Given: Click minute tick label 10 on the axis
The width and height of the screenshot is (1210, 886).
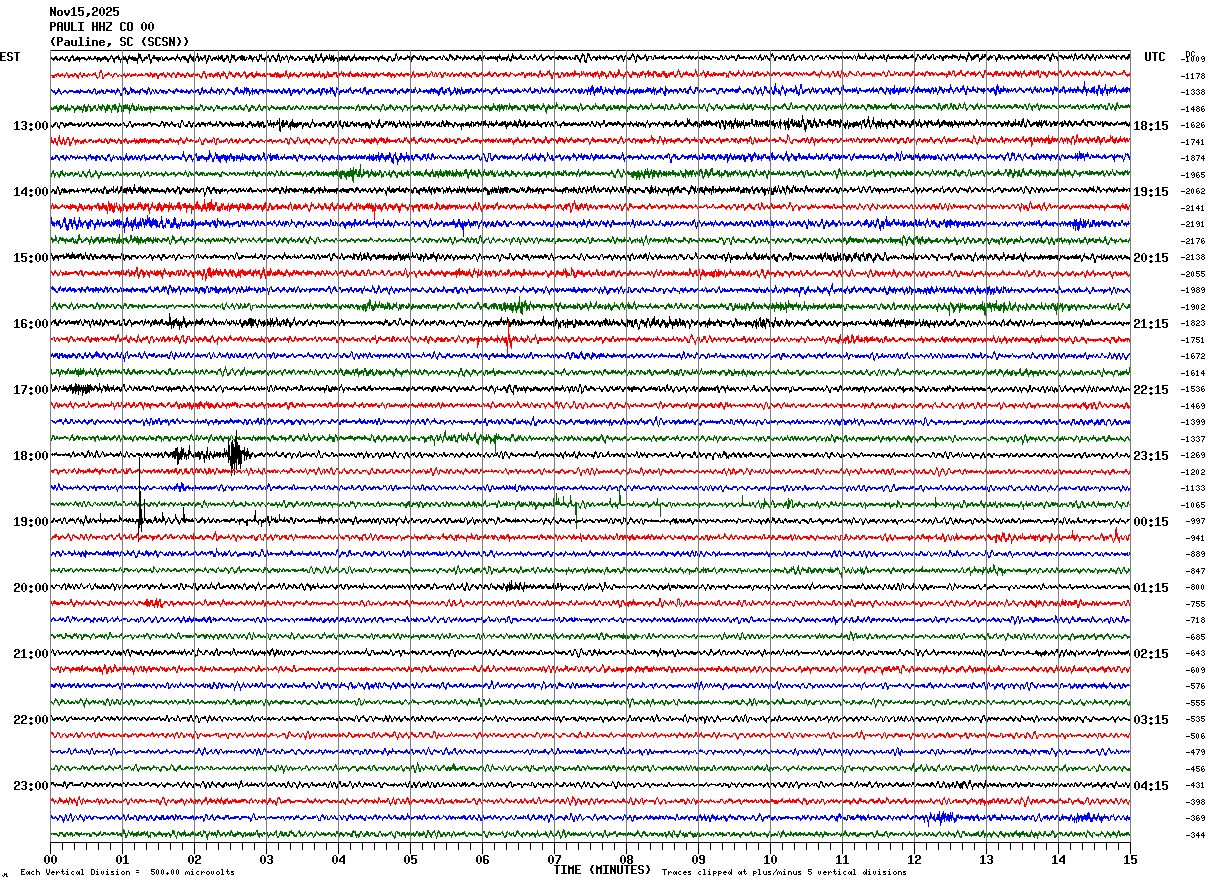Looking at the screenshot, I should 770,859.
